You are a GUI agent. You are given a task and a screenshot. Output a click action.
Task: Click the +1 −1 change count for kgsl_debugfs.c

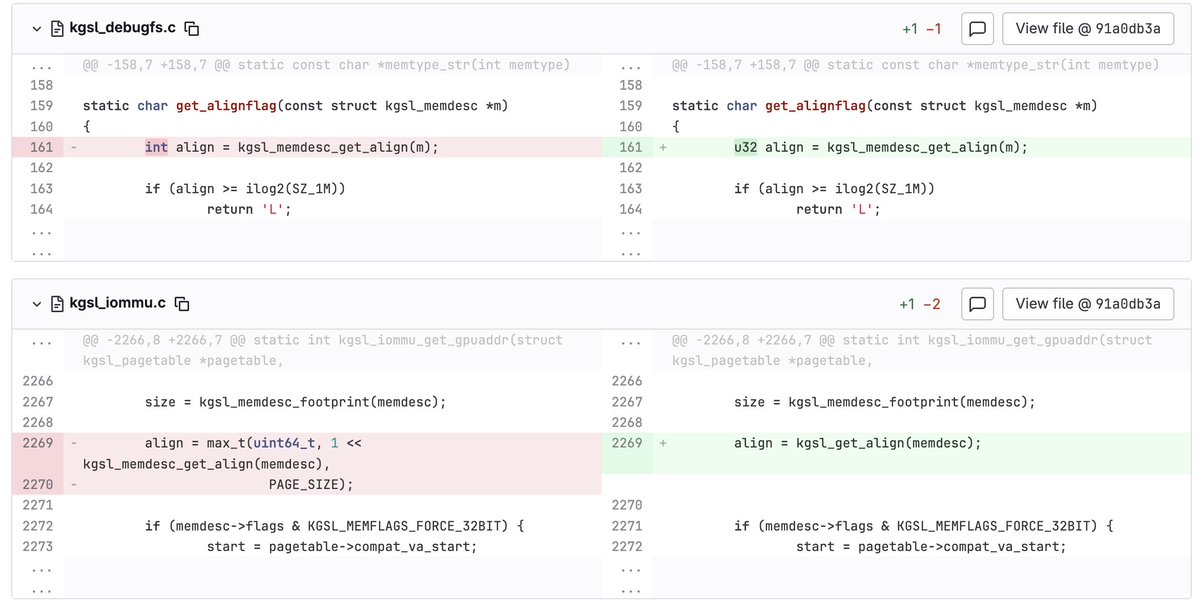pyautogui.click(x=921, y=29)
